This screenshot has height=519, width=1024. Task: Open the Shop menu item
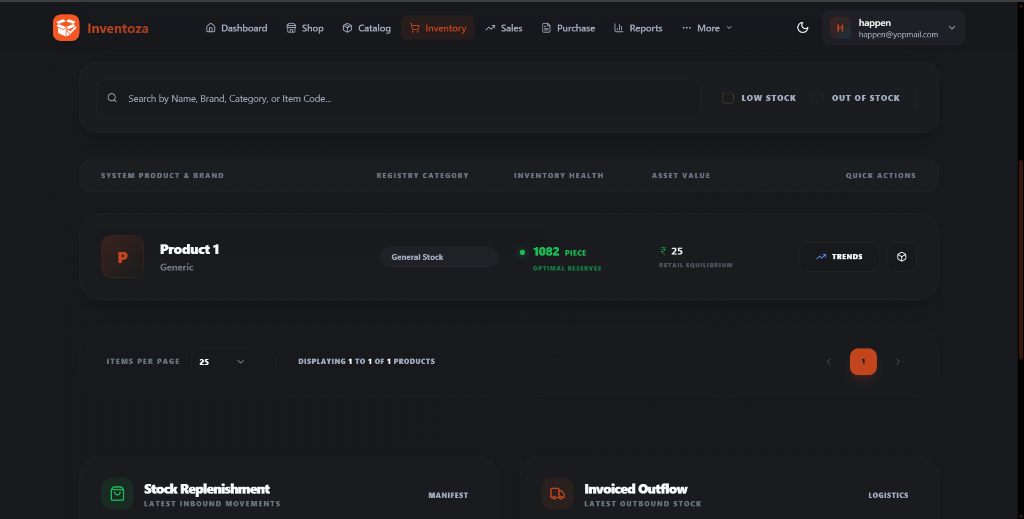click(x=305, y=28)
